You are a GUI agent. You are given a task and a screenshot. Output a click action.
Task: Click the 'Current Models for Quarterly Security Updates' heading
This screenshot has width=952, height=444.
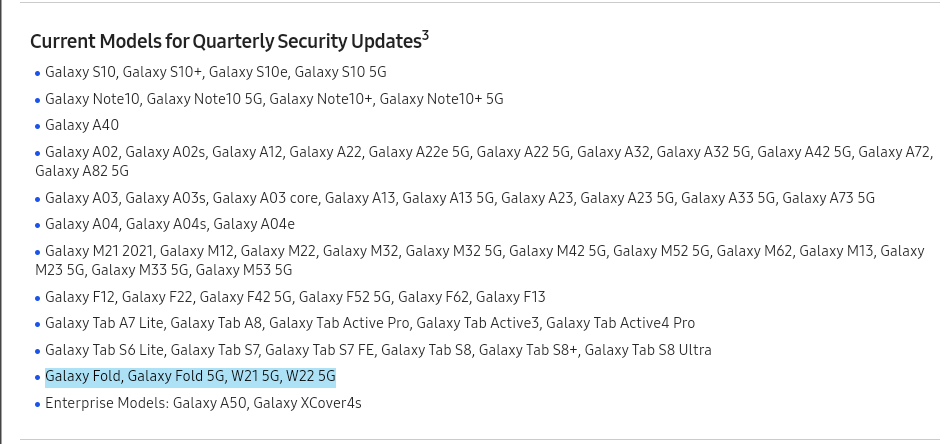224,42
